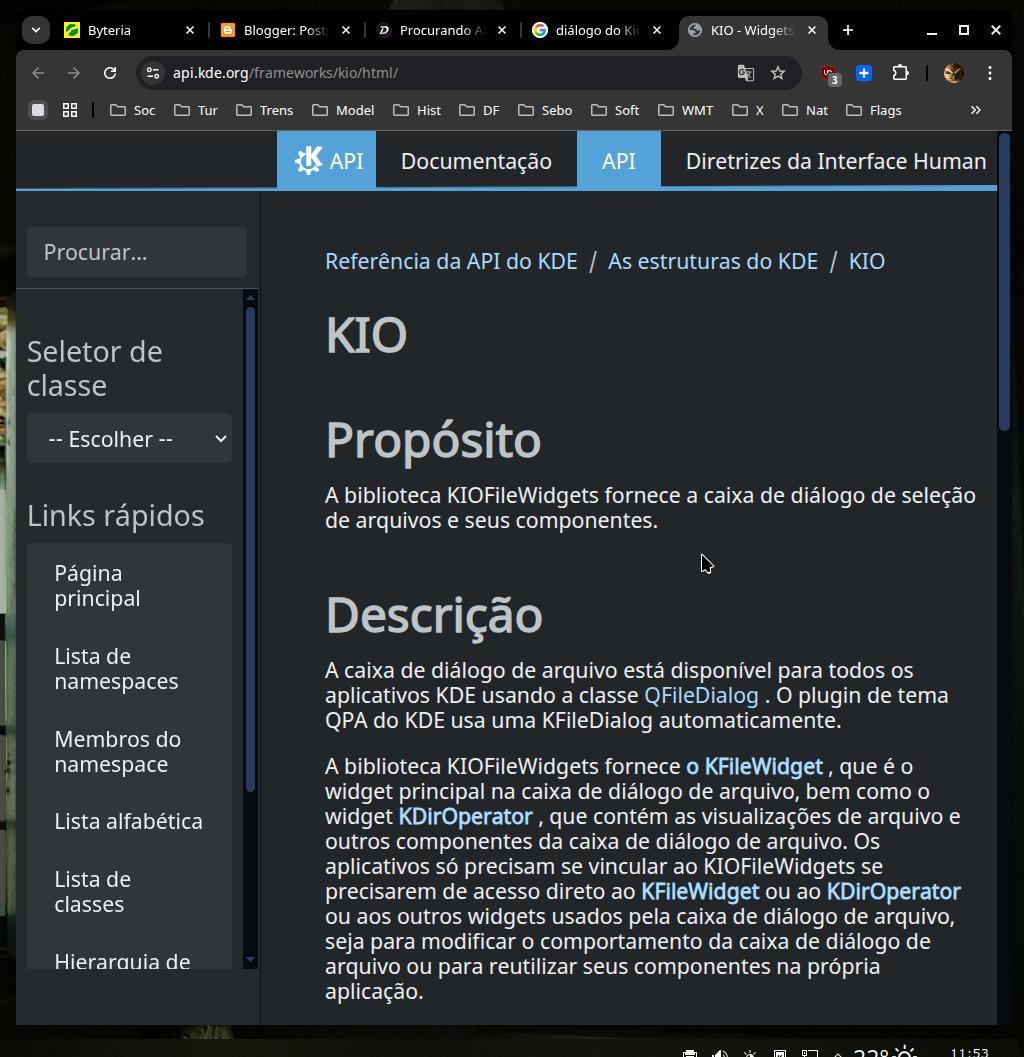Open the Chrome three-dot menu
1024x1057 pixels.
coord(990,73)
